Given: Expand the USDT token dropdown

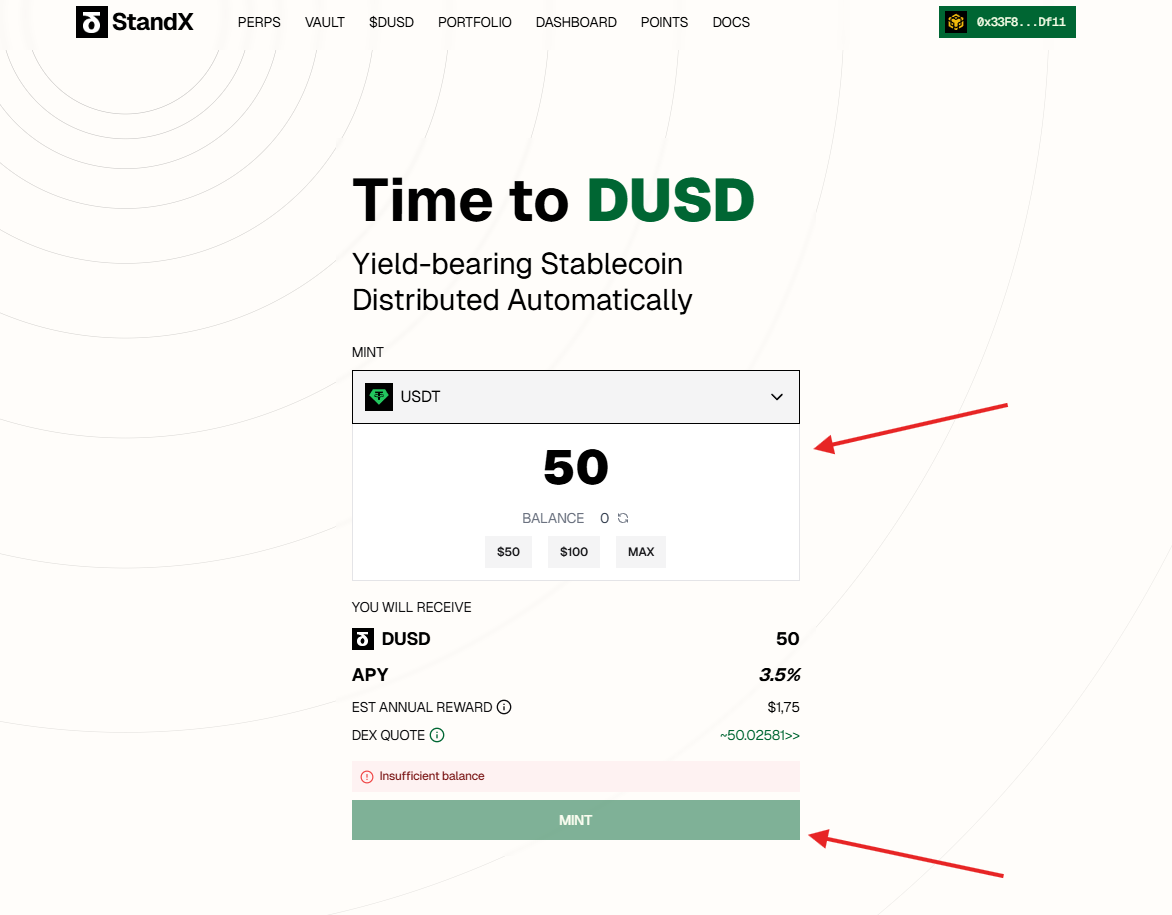Looking at the screenshot, I should click(x=575, y=397).
